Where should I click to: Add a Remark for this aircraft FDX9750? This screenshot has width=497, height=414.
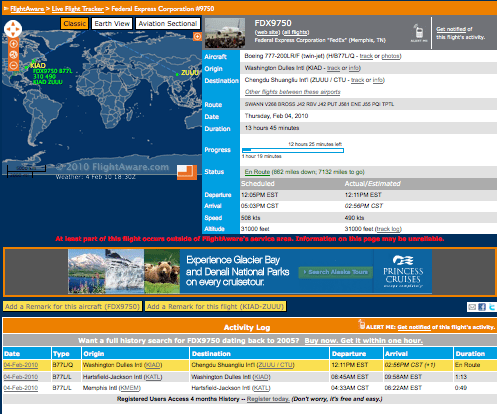click(72, 306)
